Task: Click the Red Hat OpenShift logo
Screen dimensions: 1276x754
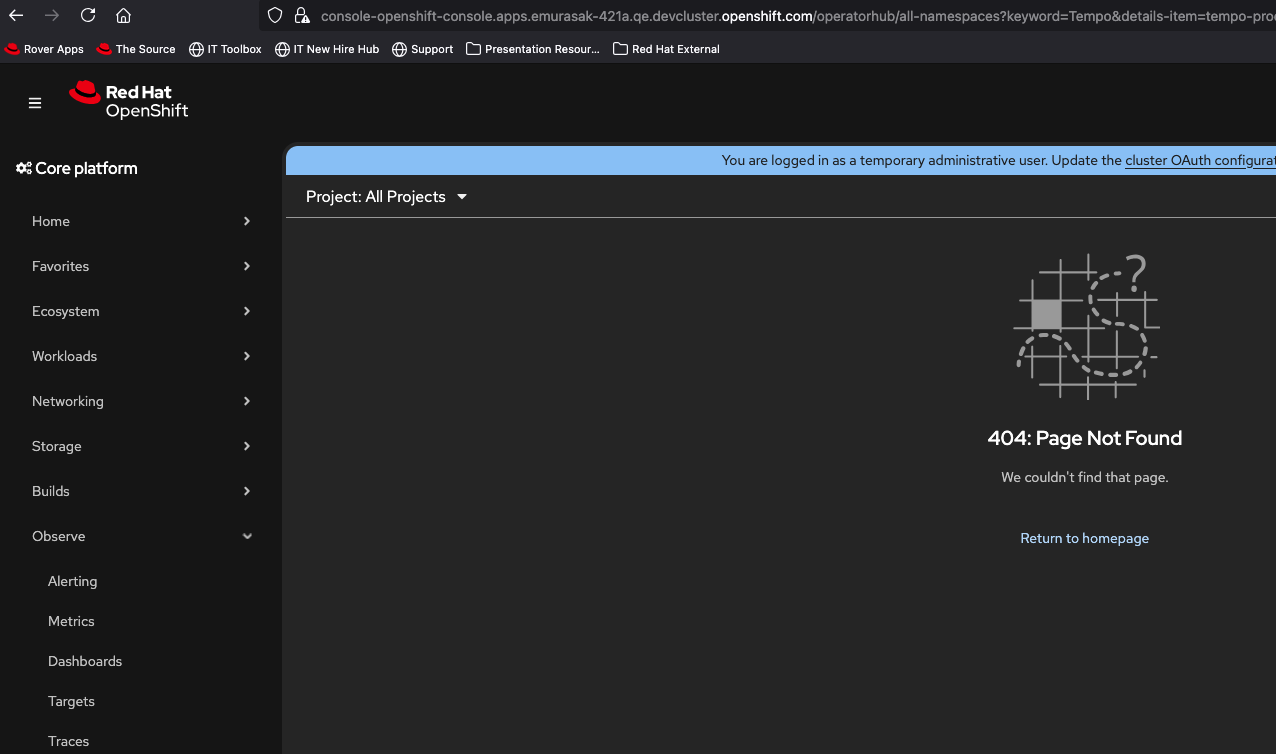Action: [128, 100]
